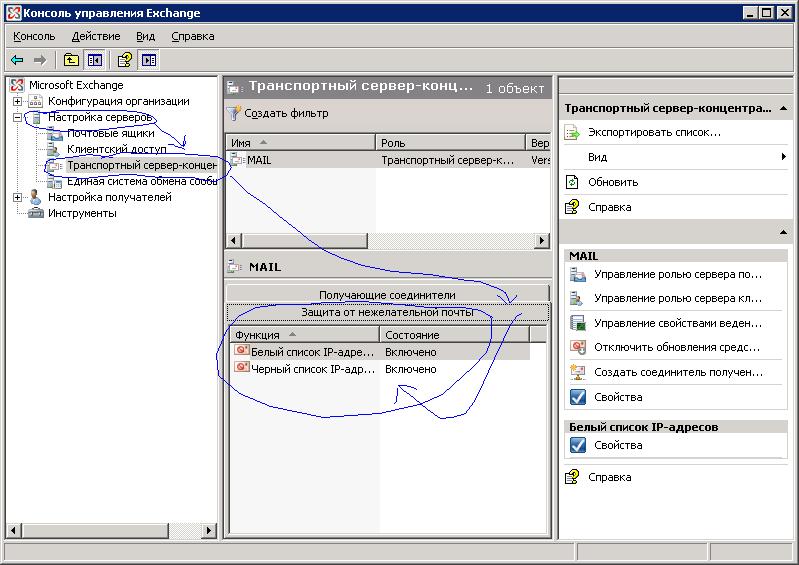Screen dimensions: 799x565
Task: Sort by the Состояние column header
Action: pyautogui.click(x=455, y=335)
